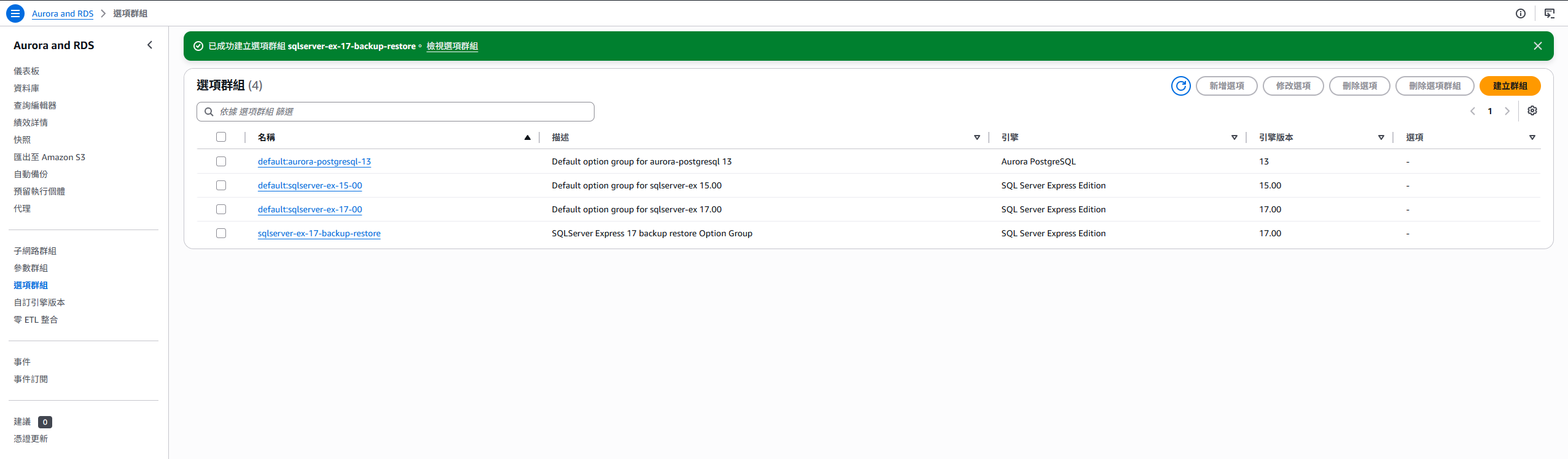Screen dimensions: 1568x459
Task: Open default:sqlserver-ex-15-00 option group
Action: pos(310,185)
